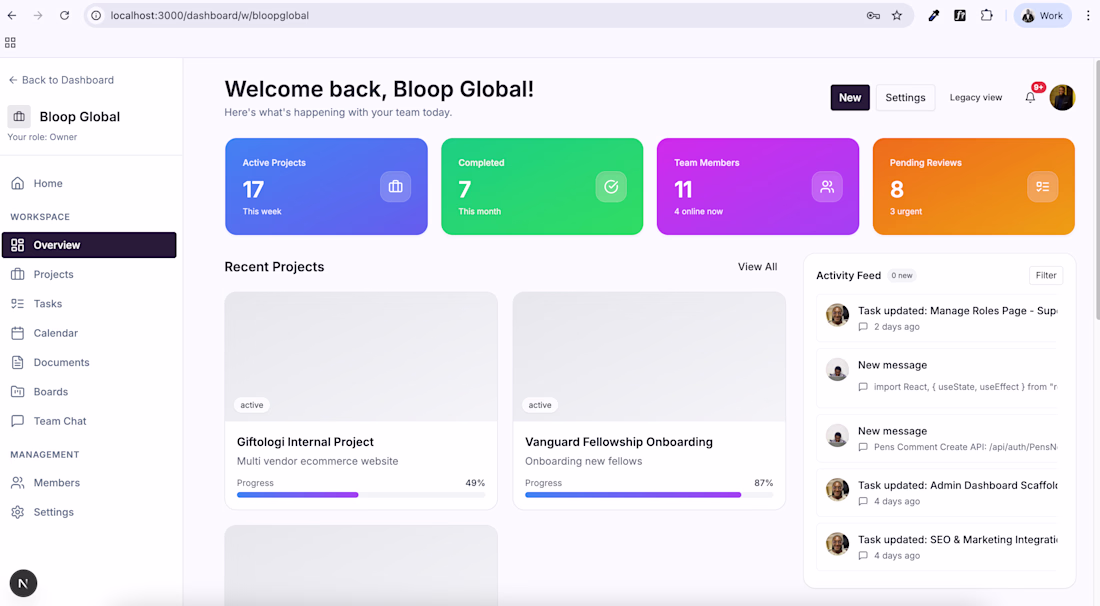This screenshot has width=1100, height=606.
Task: Click the New button
Action: 850,97
